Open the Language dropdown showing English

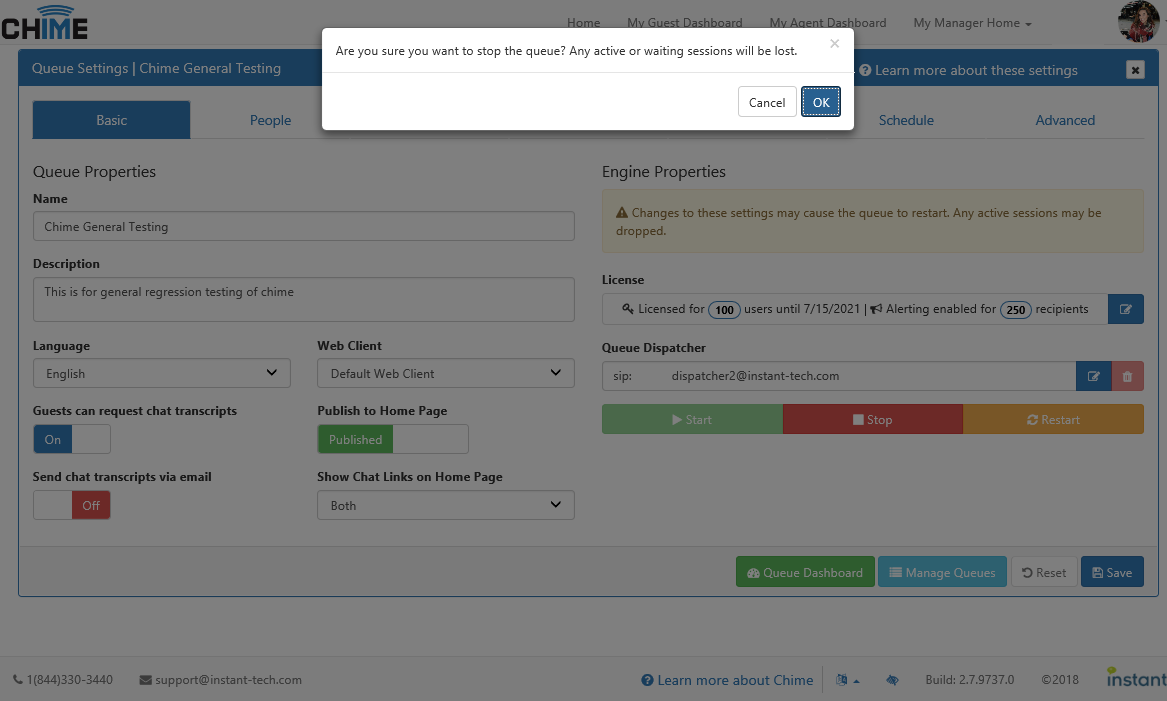tap(162, 374)
